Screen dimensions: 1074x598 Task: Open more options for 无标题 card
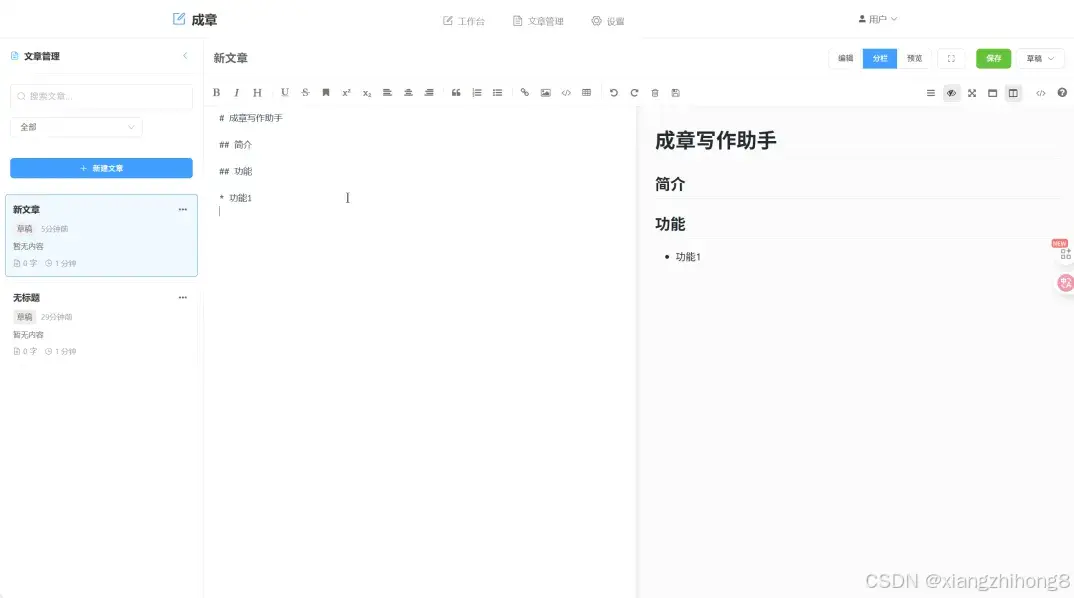[183, 298]
